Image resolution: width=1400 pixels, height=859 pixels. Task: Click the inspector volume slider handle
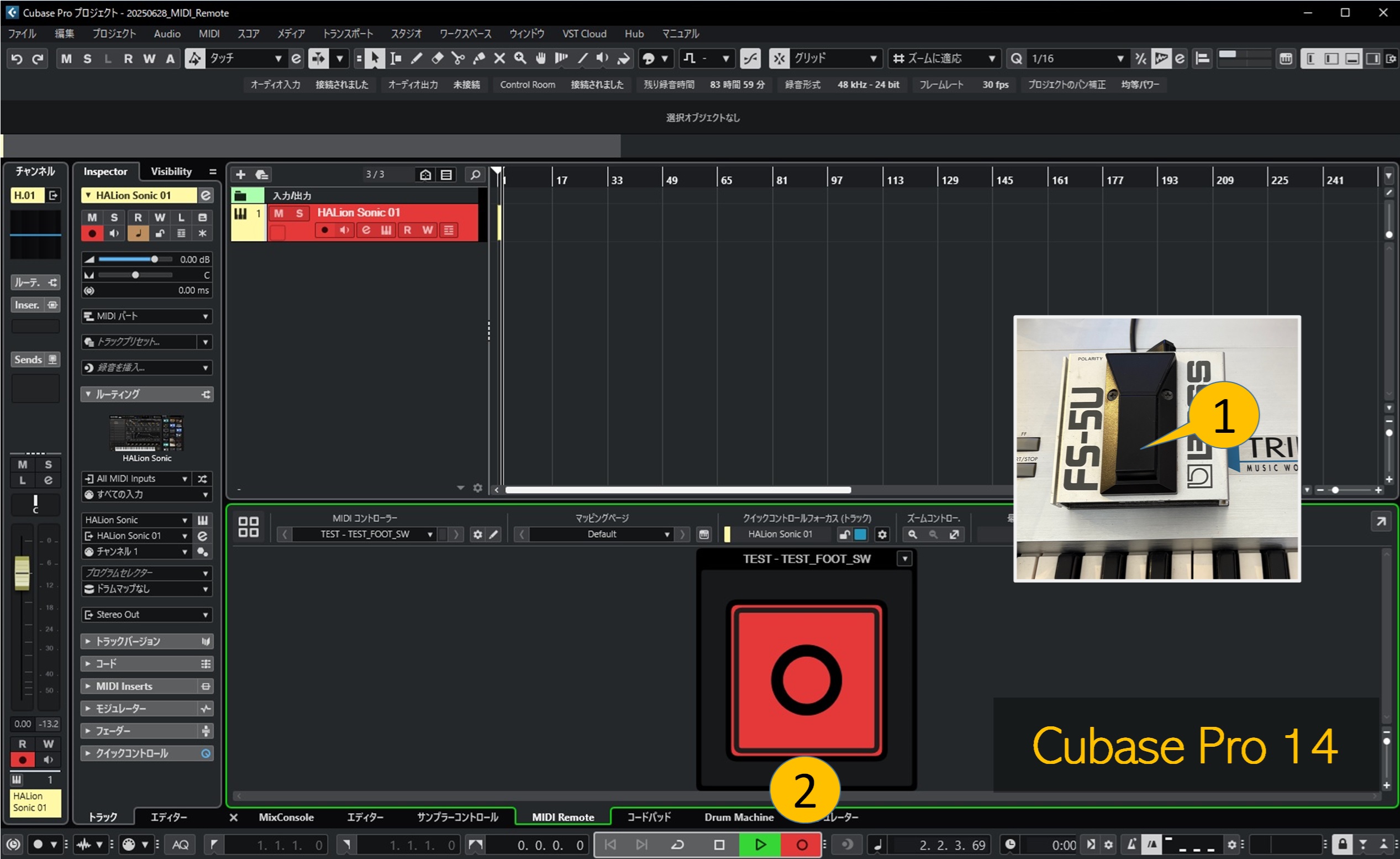[154, 259]
